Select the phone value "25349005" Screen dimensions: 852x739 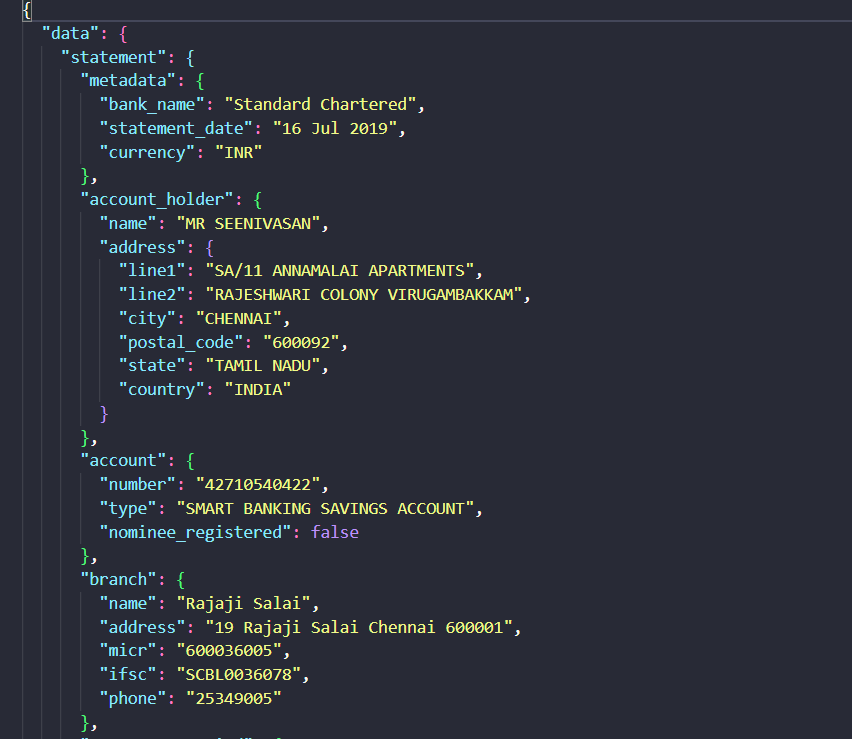pyautogui.click(x=234, y=698)
